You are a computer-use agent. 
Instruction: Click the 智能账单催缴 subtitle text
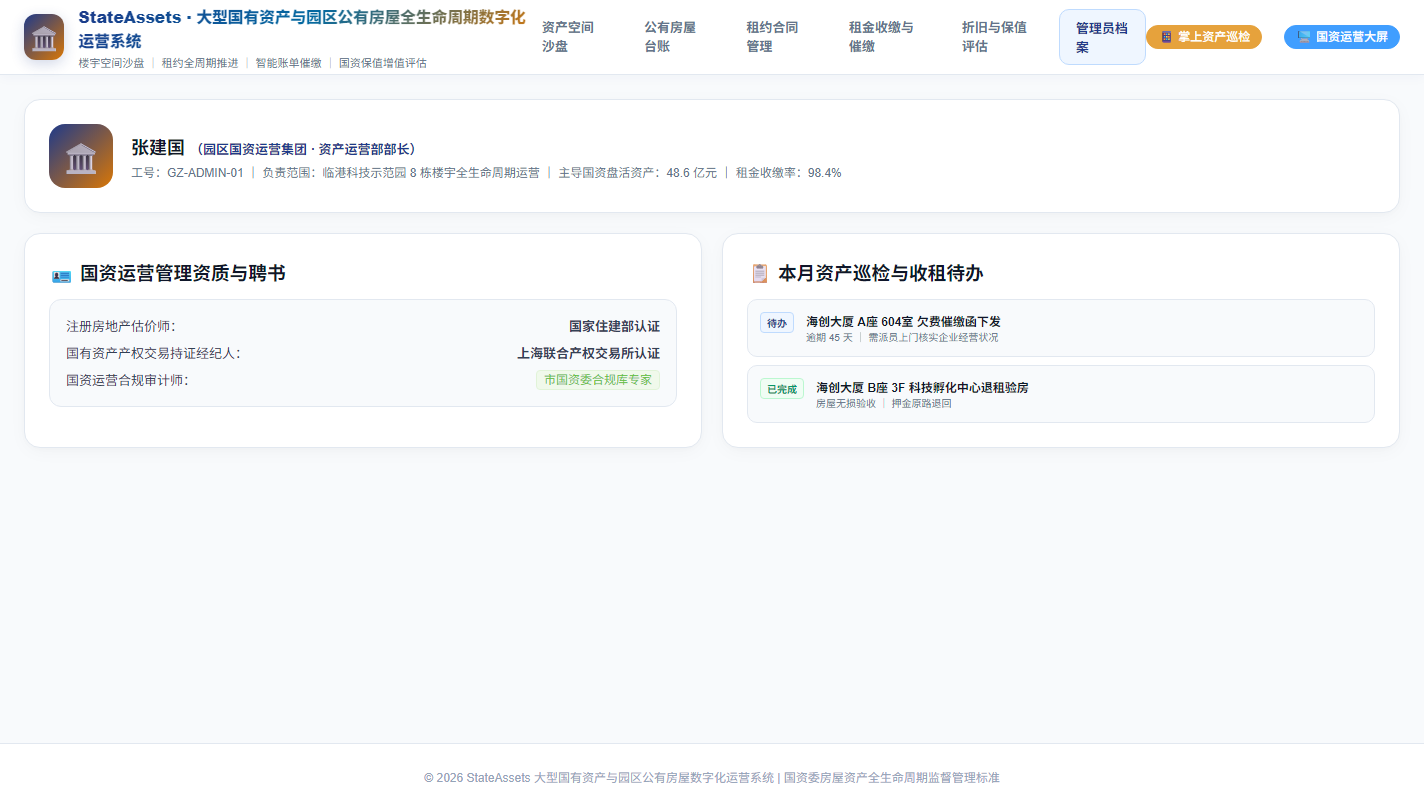coord(289,63)
